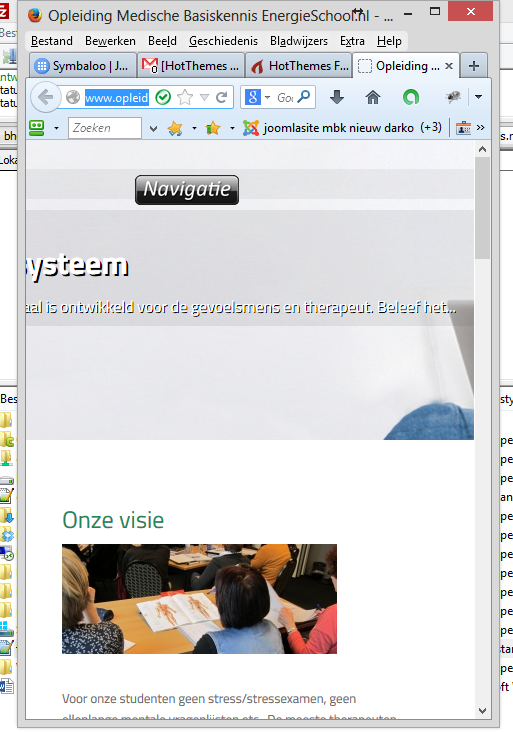The image size is (513, 732).
Task: Open the downloads arrow icon
Action: click(x=337, y=97)
